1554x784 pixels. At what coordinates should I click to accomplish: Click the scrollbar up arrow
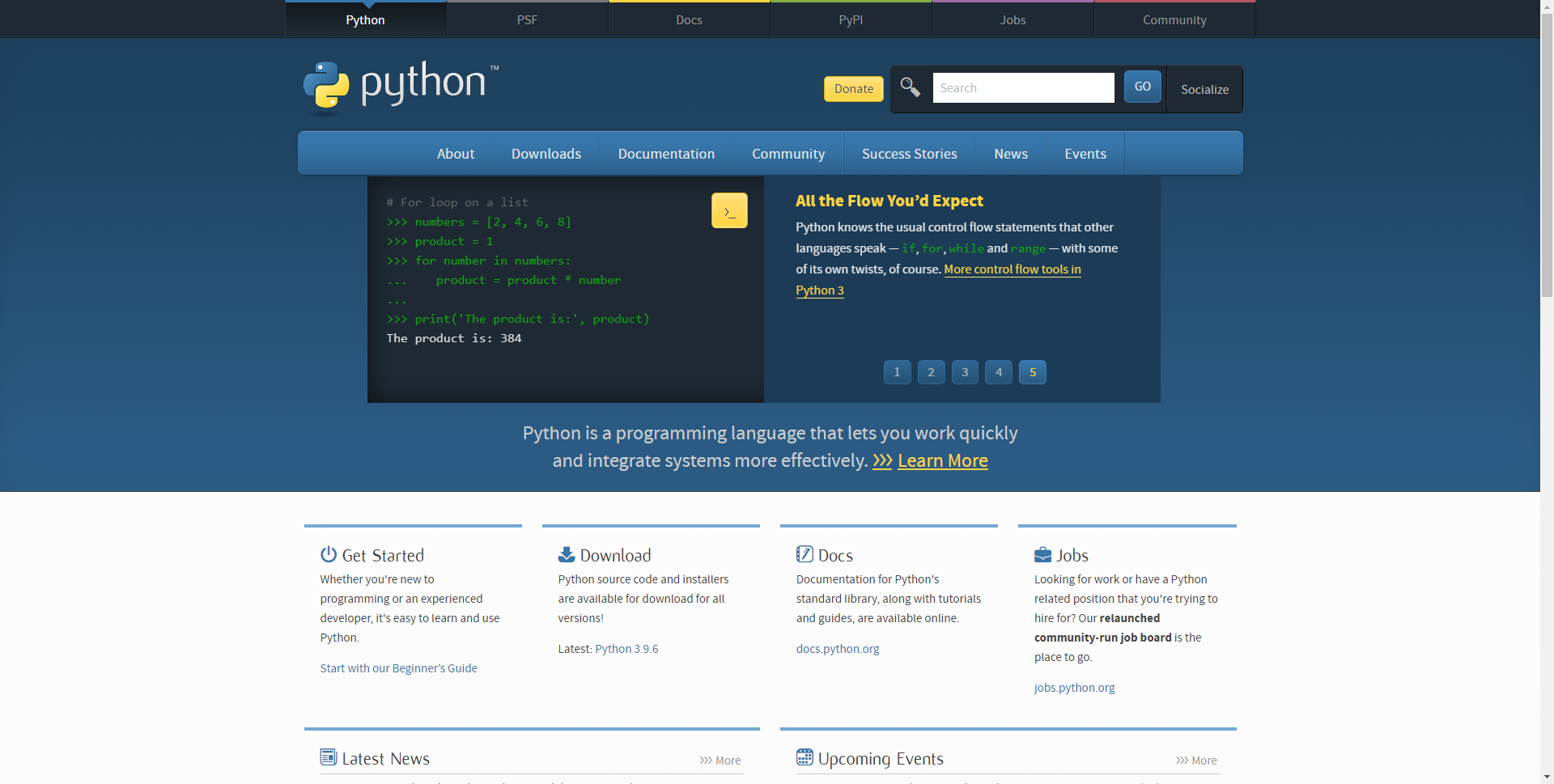(1547, 5)
